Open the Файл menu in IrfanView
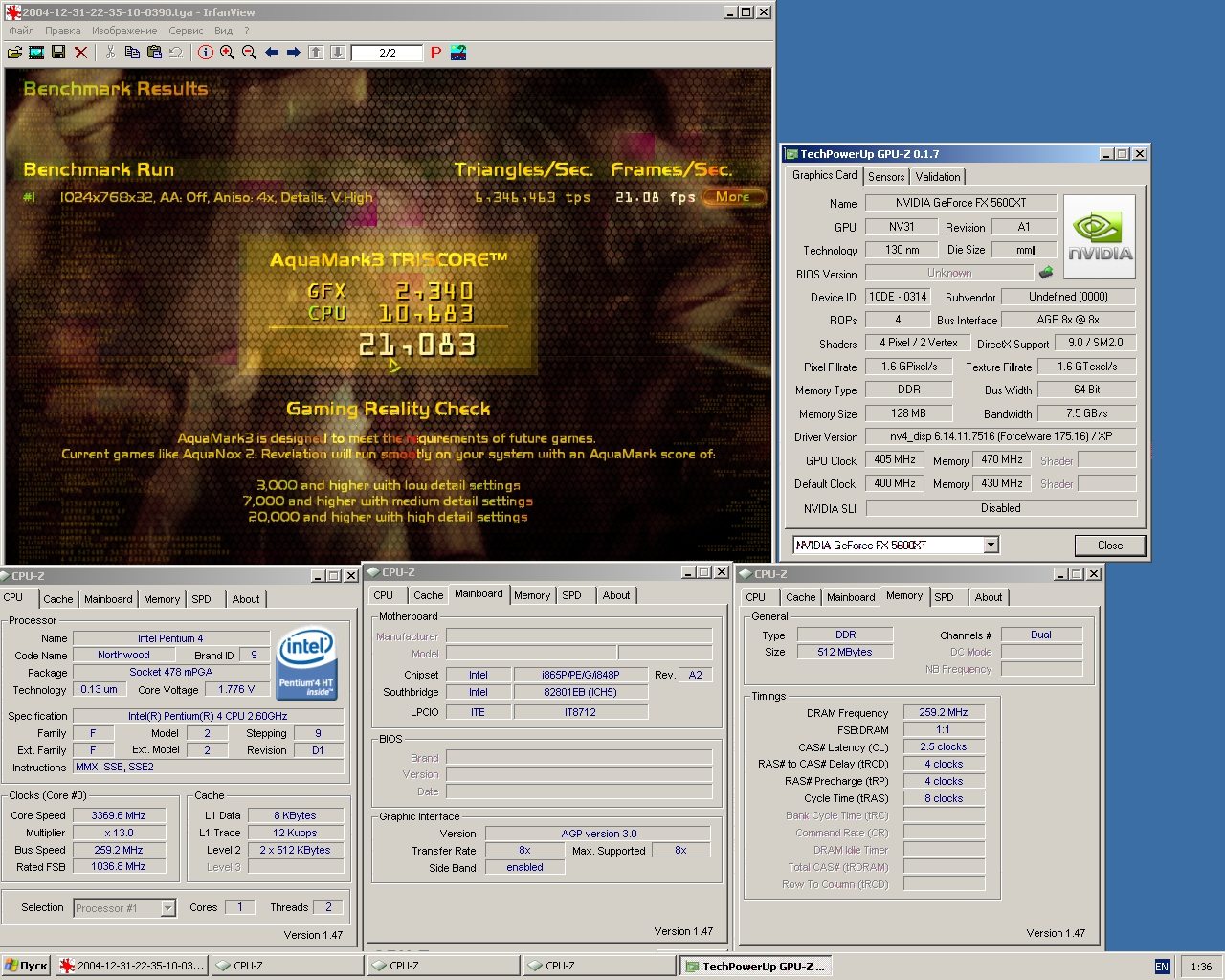 [21, 31]
